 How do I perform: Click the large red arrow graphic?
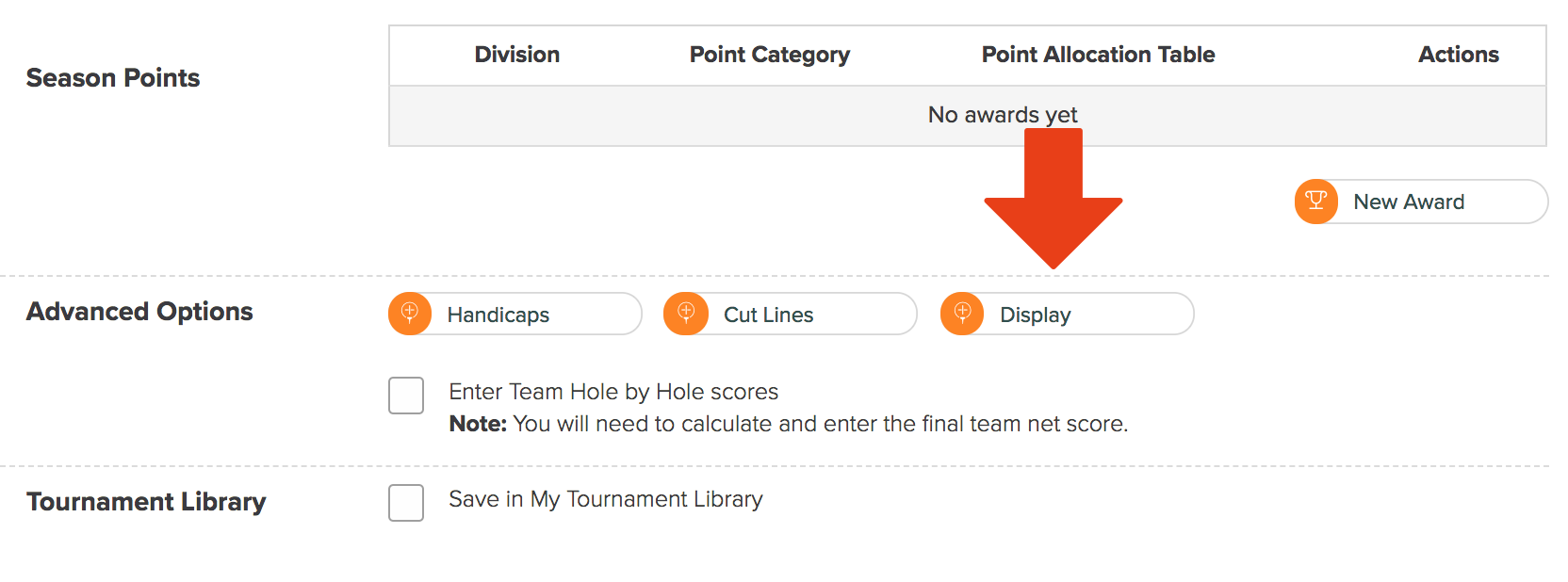1053,199
